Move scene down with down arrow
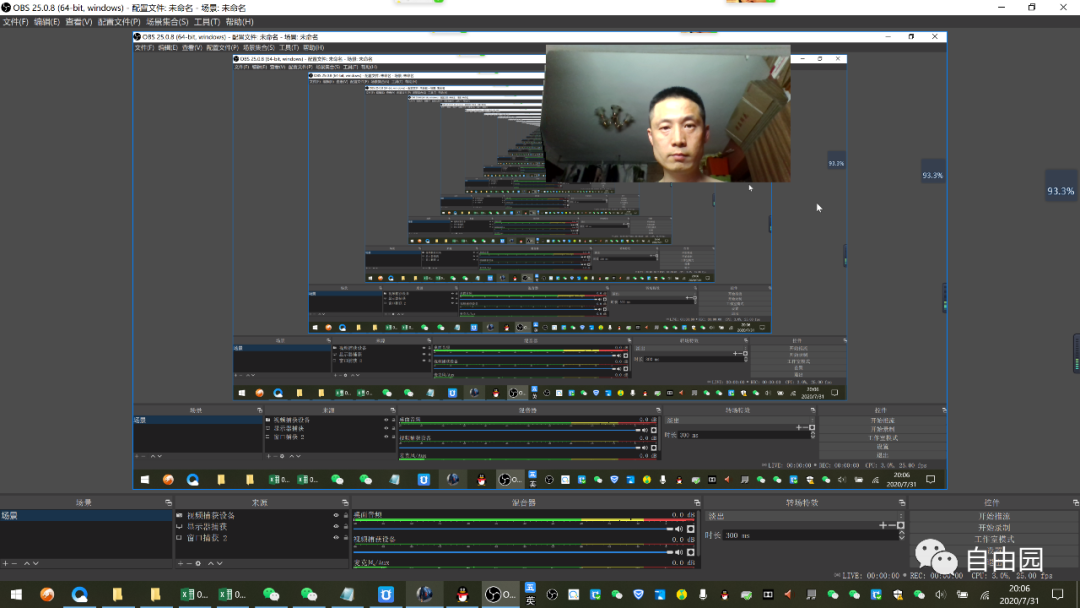The height and width of the screenshot is (608, 1080). point(36,563)
